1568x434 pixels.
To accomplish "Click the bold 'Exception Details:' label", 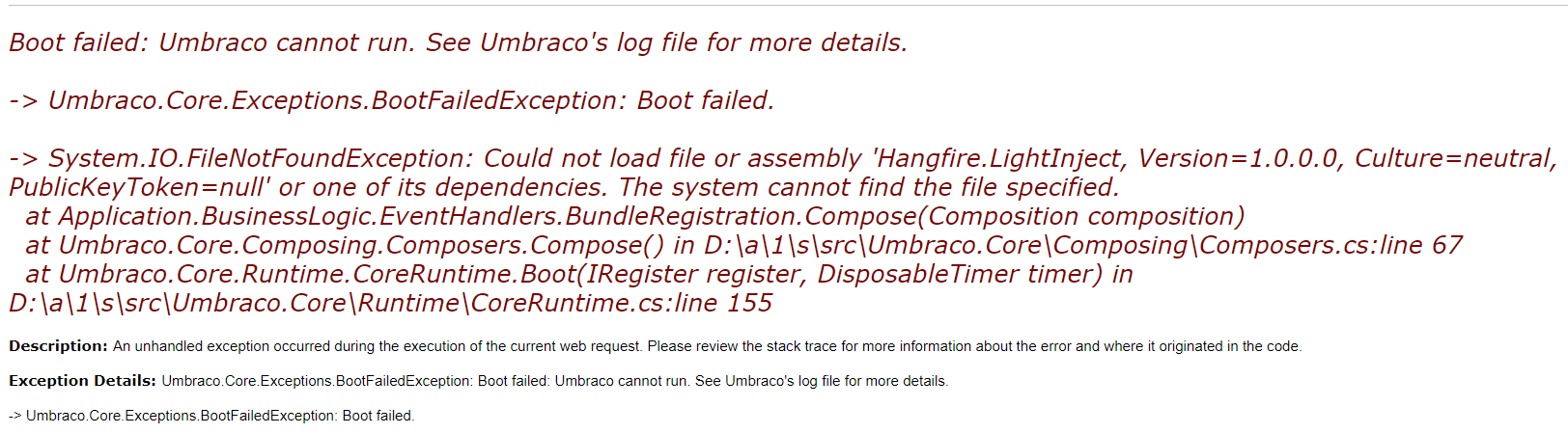I will (x=82, y=381).
